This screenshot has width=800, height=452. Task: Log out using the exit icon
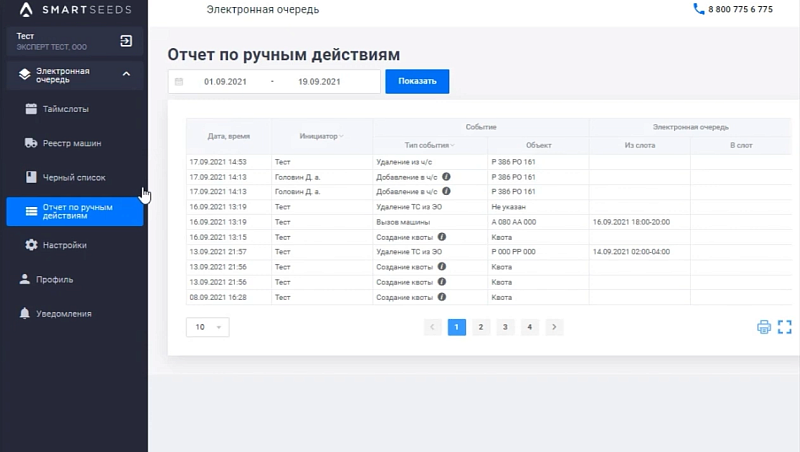(x=126, y=41)
